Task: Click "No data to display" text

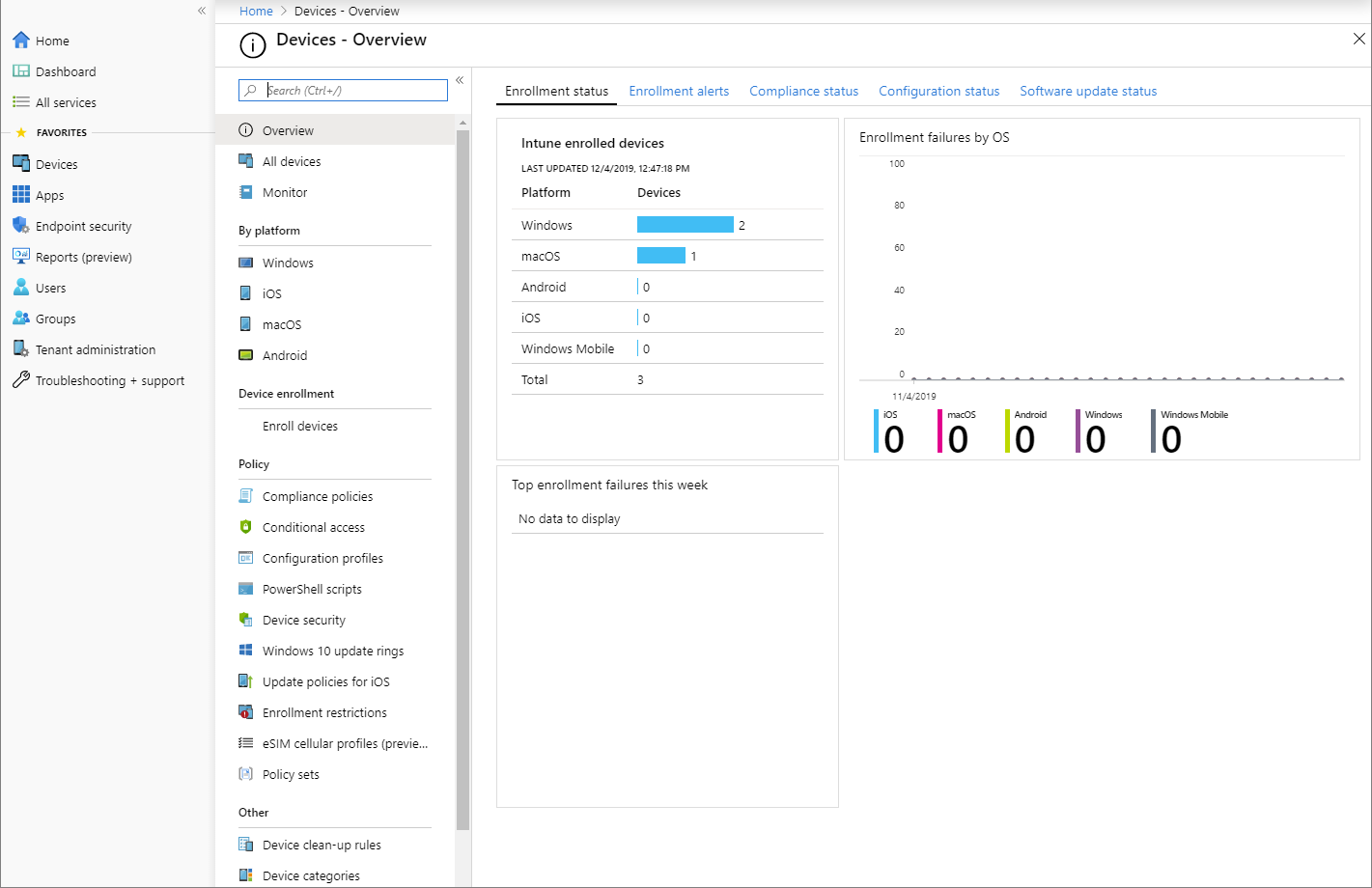Action: coord(570,518)
